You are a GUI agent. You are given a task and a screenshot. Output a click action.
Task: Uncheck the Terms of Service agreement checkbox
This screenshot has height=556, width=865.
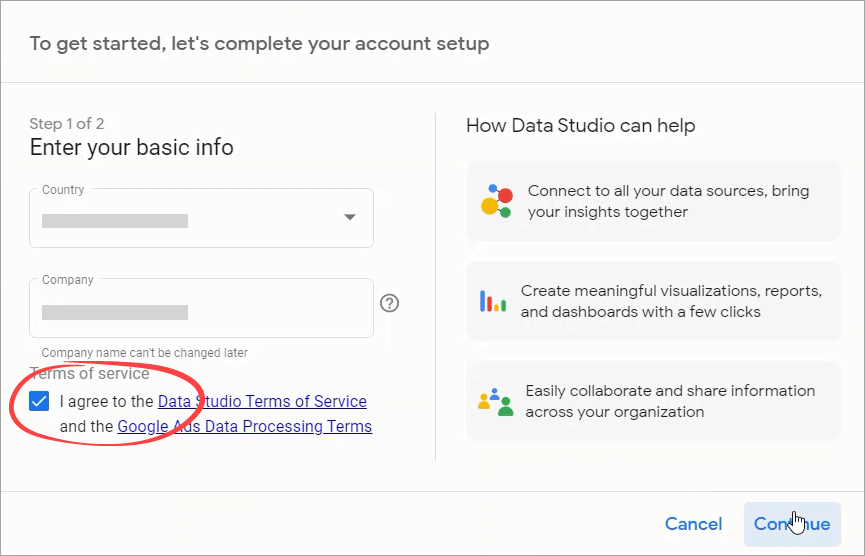[39, 401]
